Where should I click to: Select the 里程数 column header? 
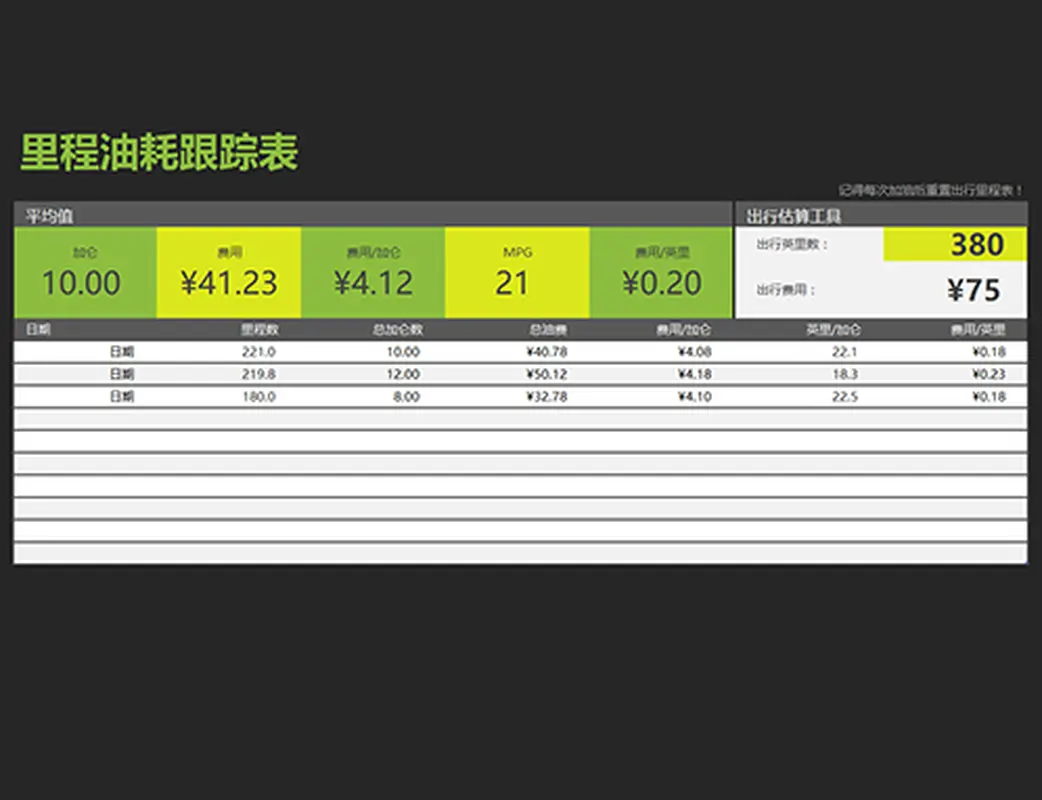coord(258,329)
